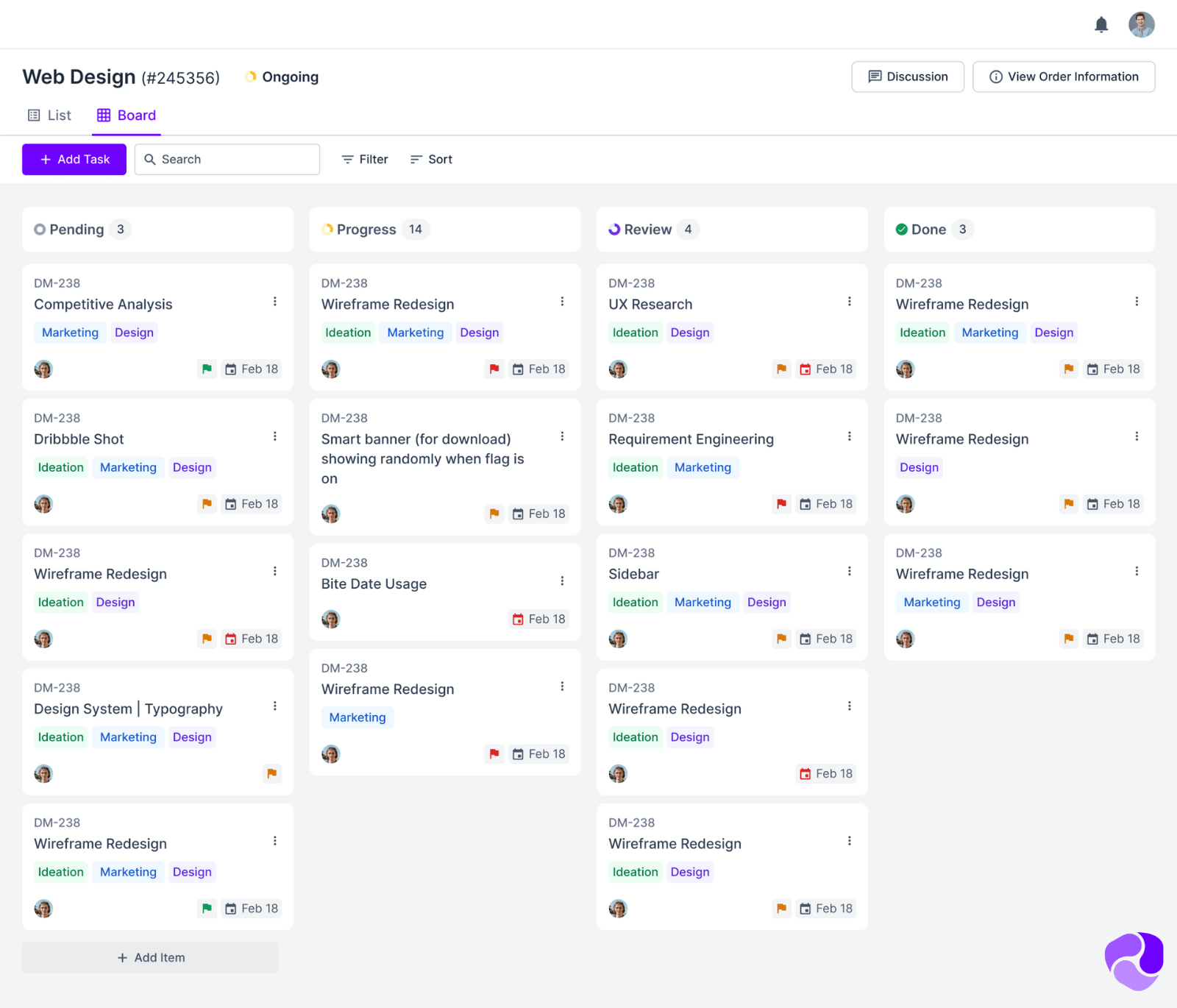Open the kebab menu on Competitive Analysis
The width and height of the screenshot is (1177, 1008).
coord(274,301)
